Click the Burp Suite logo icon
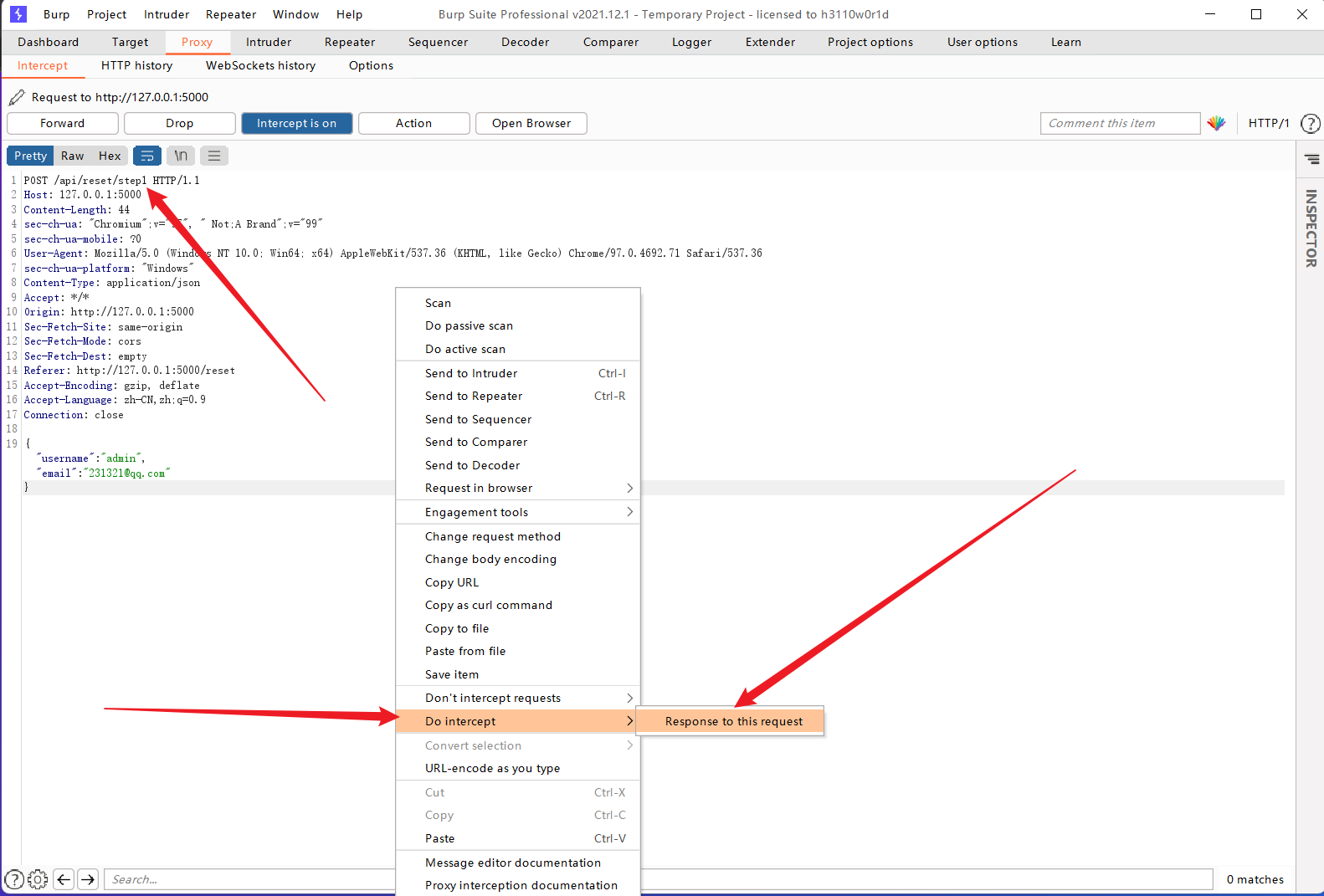 point(18,14)
